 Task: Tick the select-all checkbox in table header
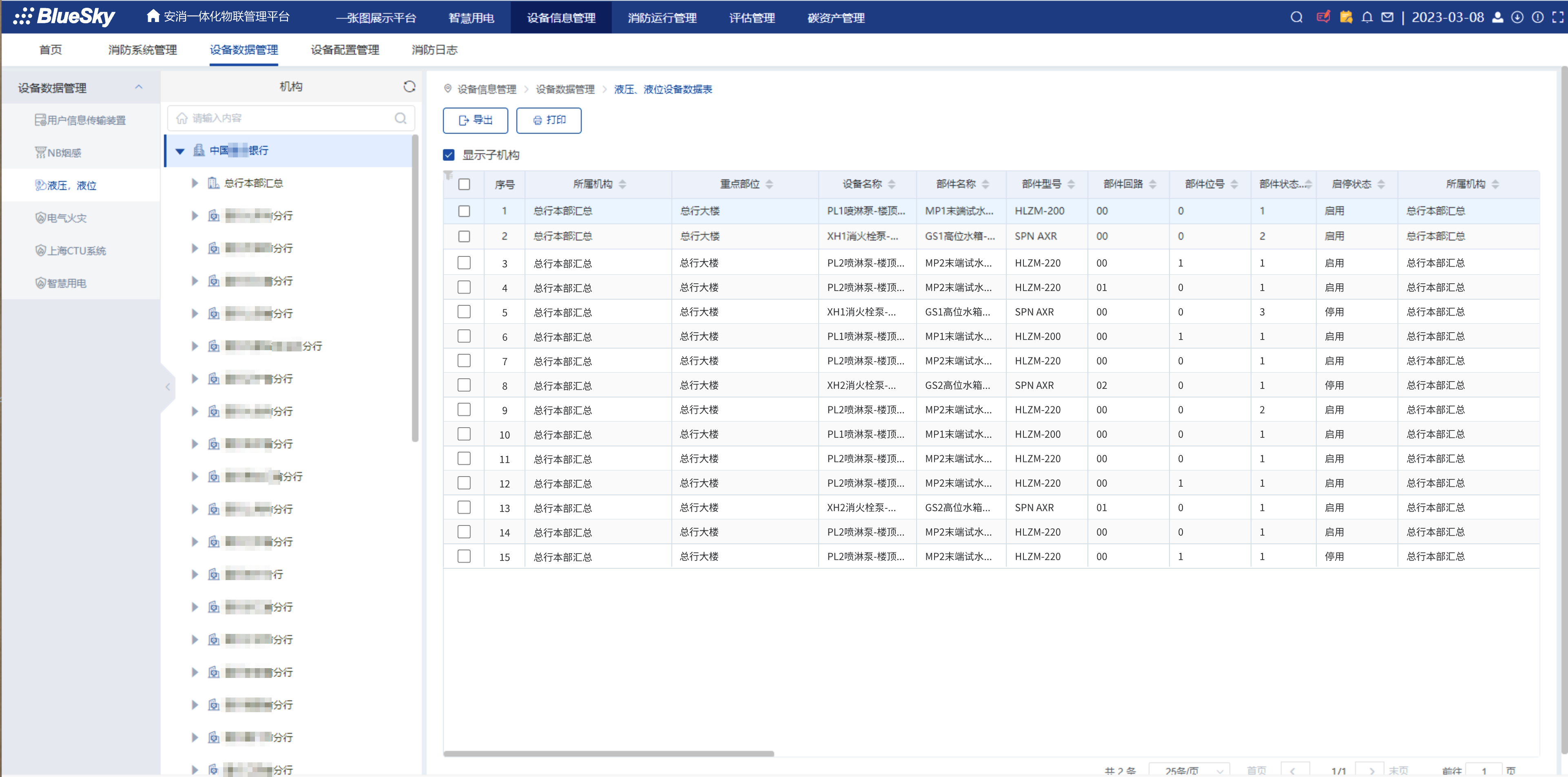click(x=464, y=184)
